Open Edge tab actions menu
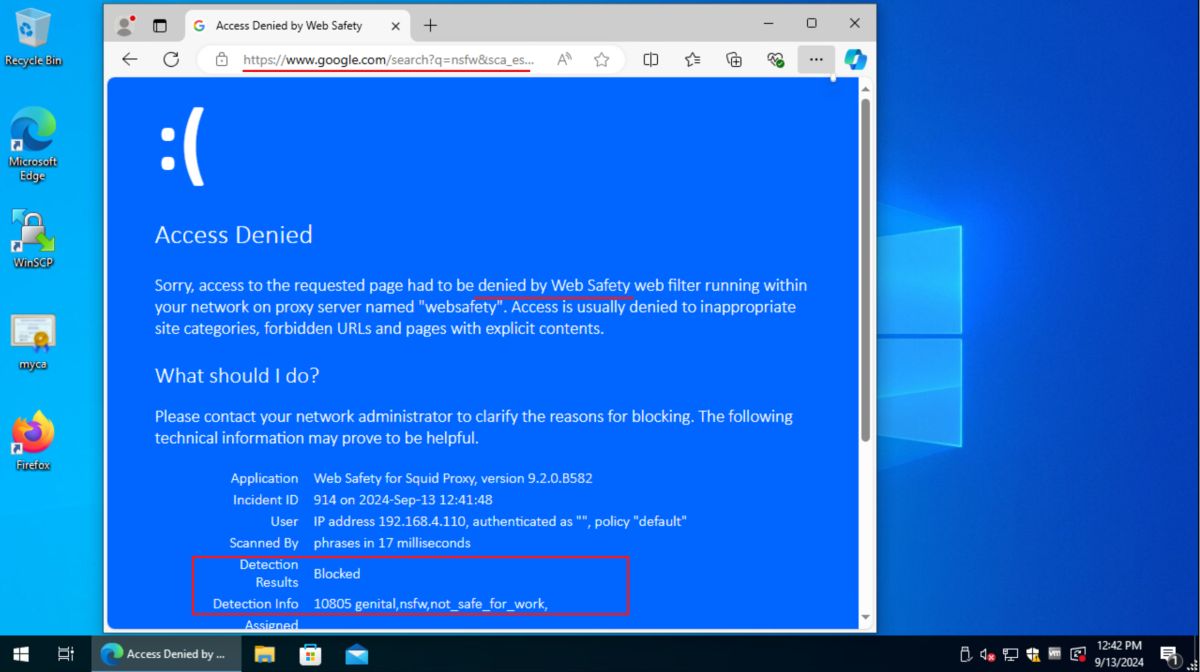The image size is (1200, 672). (x=159, y=25)
